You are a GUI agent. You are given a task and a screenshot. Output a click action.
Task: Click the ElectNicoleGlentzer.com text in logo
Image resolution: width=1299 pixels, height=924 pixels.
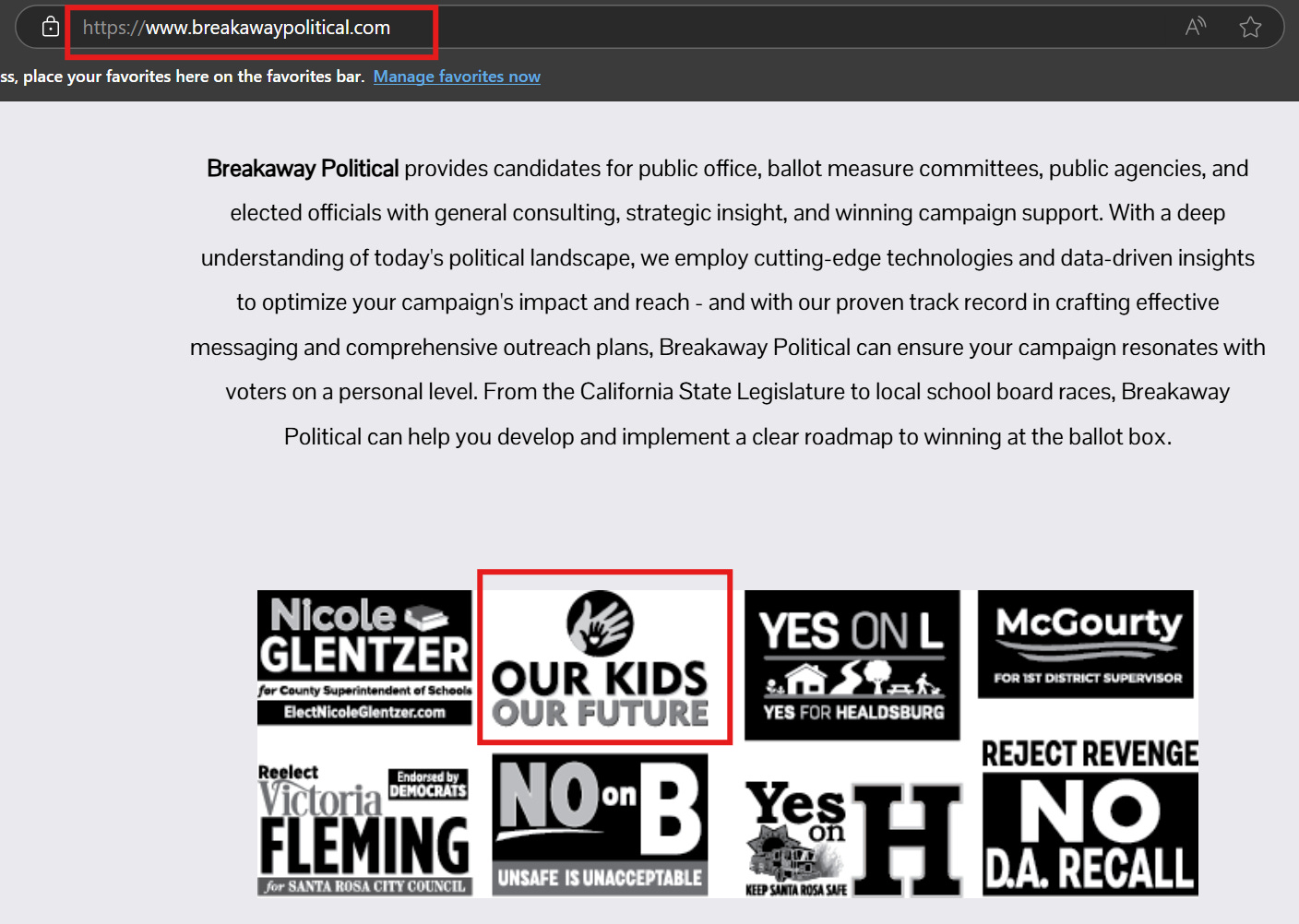click(x=364, y=712)
